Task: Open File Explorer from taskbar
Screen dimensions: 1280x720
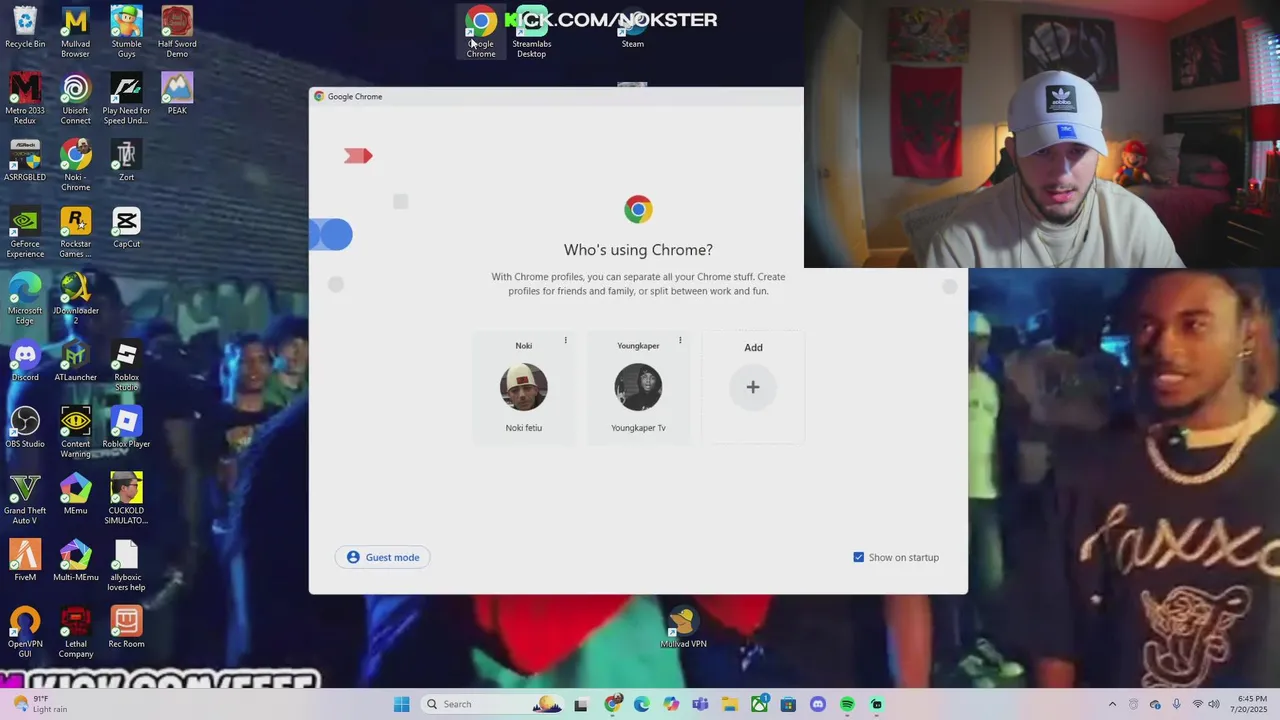Action: tap(730, 705)
